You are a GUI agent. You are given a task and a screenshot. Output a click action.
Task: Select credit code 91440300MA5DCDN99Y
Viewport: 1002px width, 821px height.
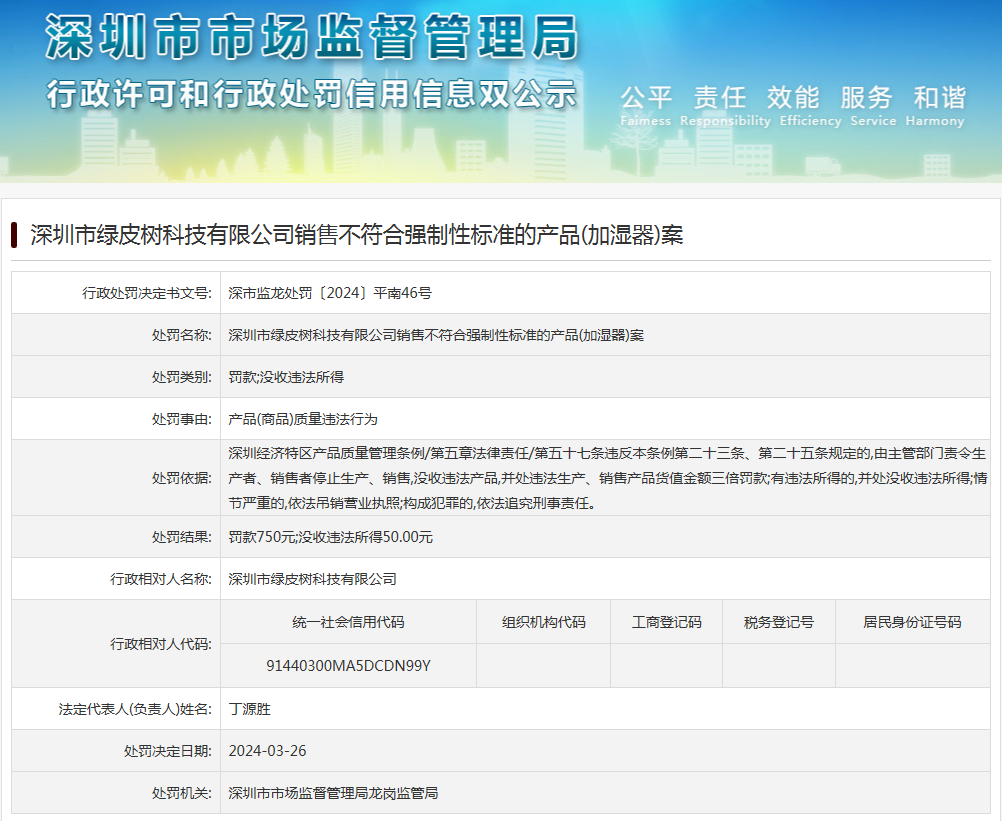coord(348,666)
